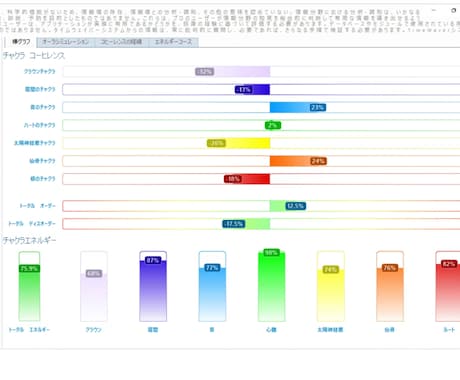Click the blue energy column showing 77%
The width and height of the screenshot is (460, 380).
click(212, 286)
